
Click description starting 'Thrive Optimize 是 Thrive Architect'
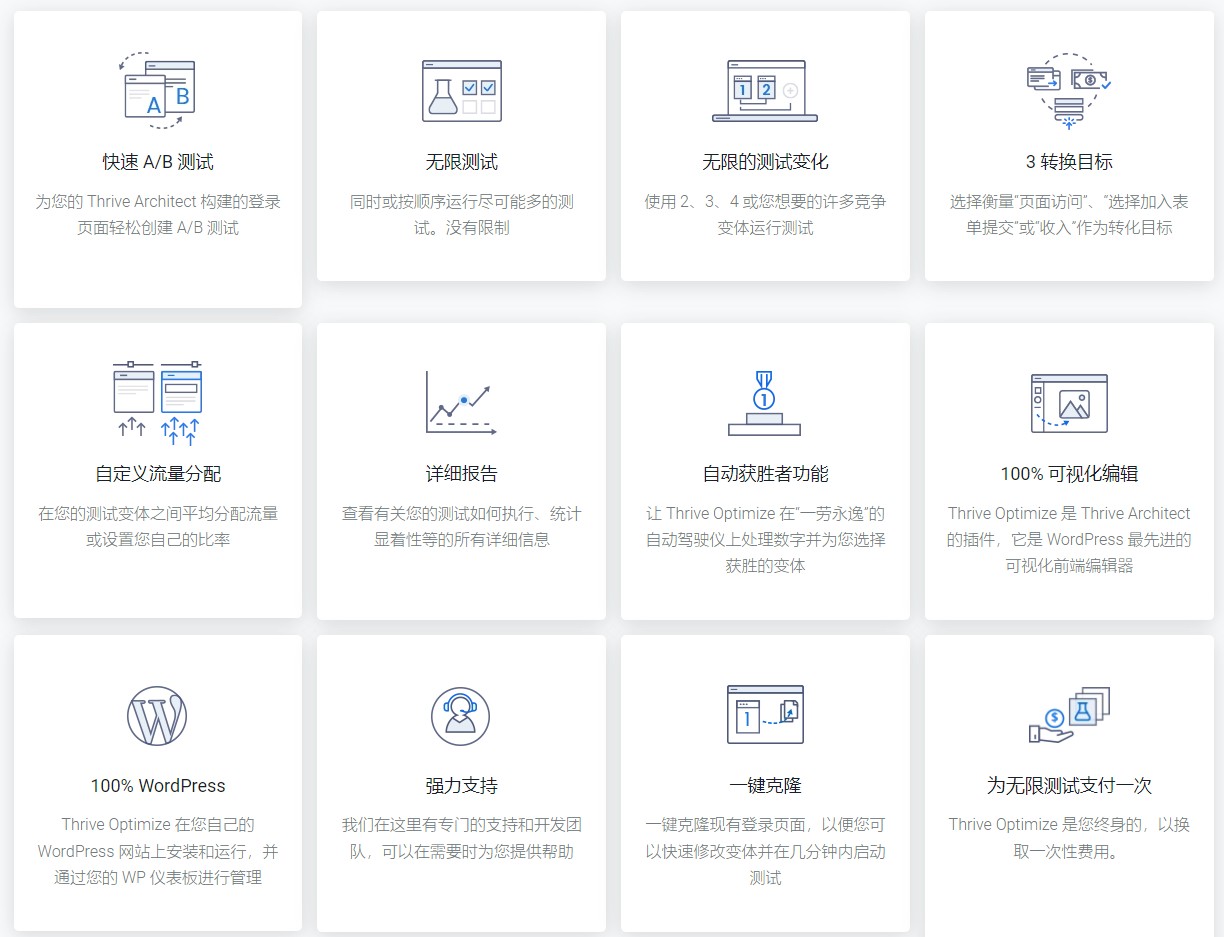tap(1069, 540)
